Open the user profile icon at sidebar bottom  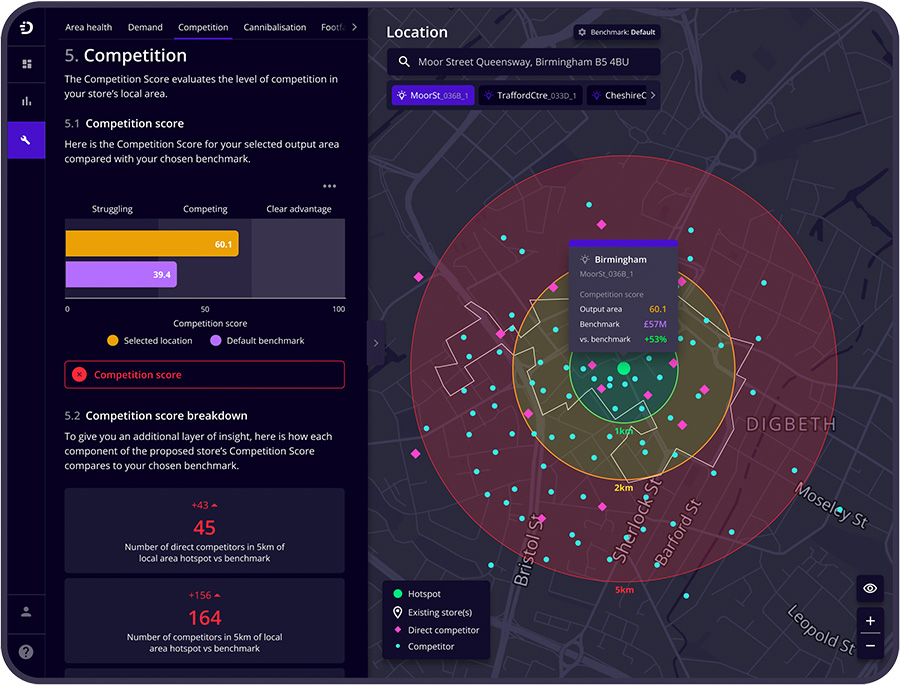(27, 613)
